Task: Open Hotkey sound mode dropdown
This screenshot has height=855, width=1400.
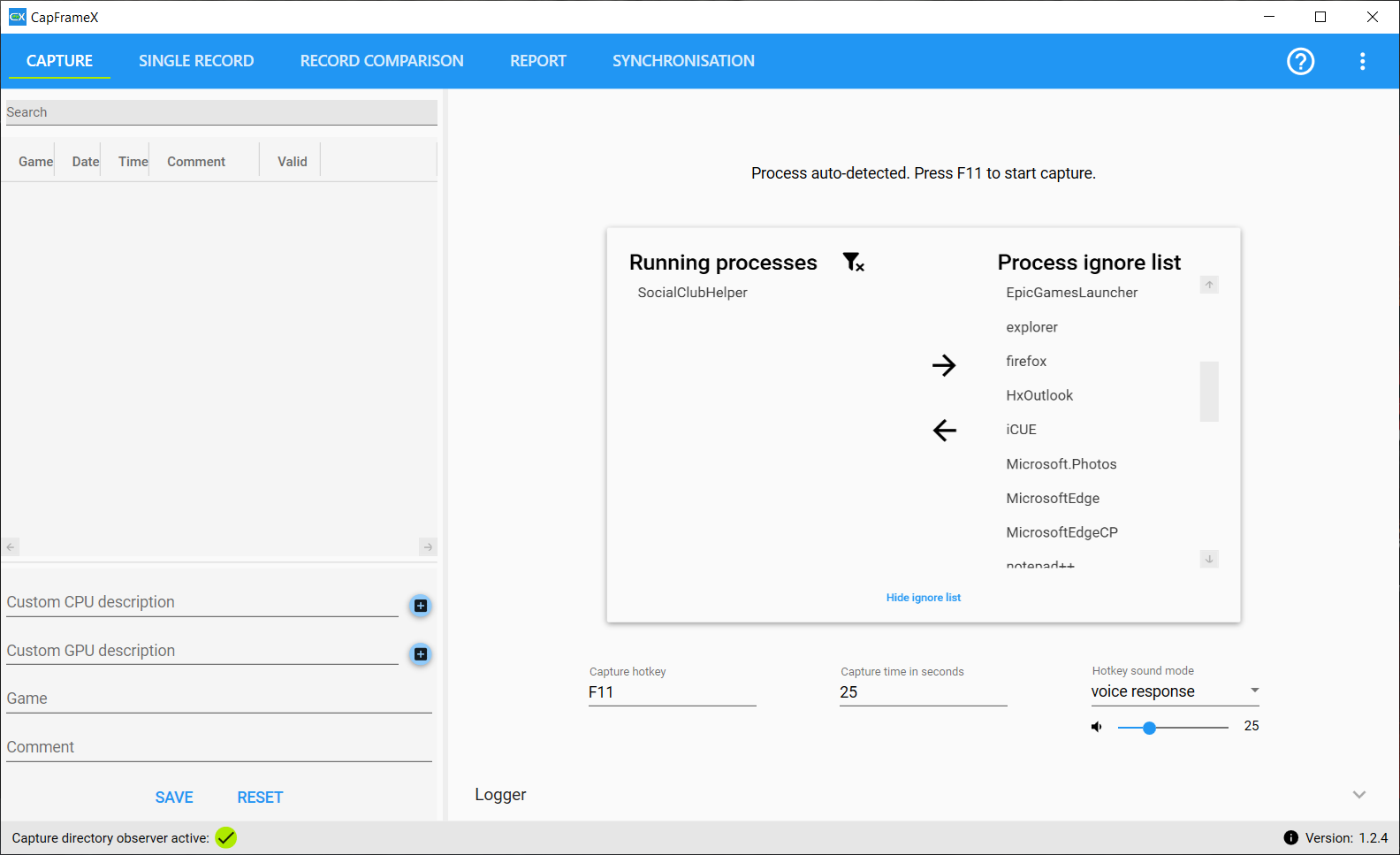Action: (x=1175, y=691)
